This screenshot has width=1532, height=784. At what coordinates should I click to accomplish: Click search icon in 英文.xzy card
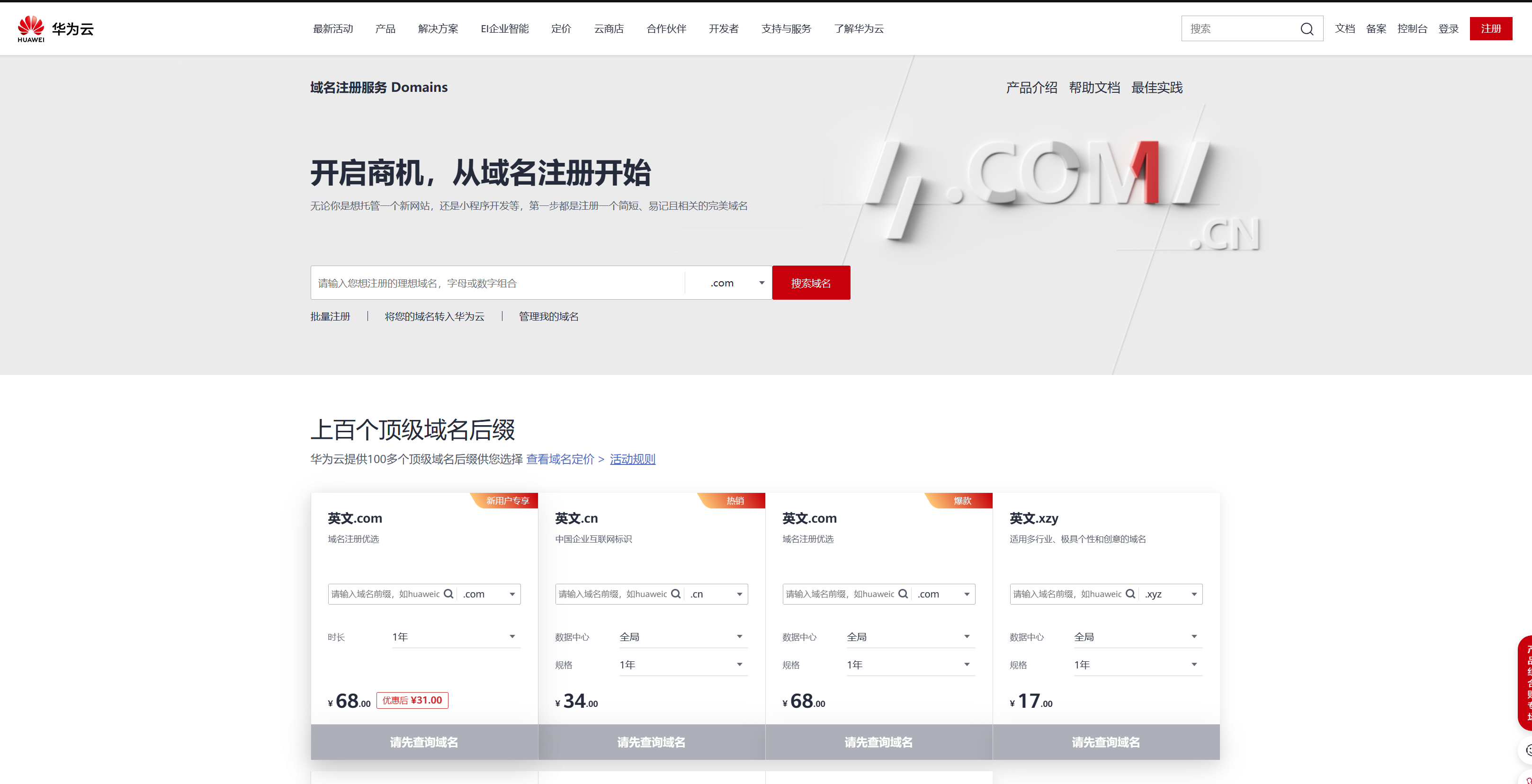click(x=1130, y=594)
